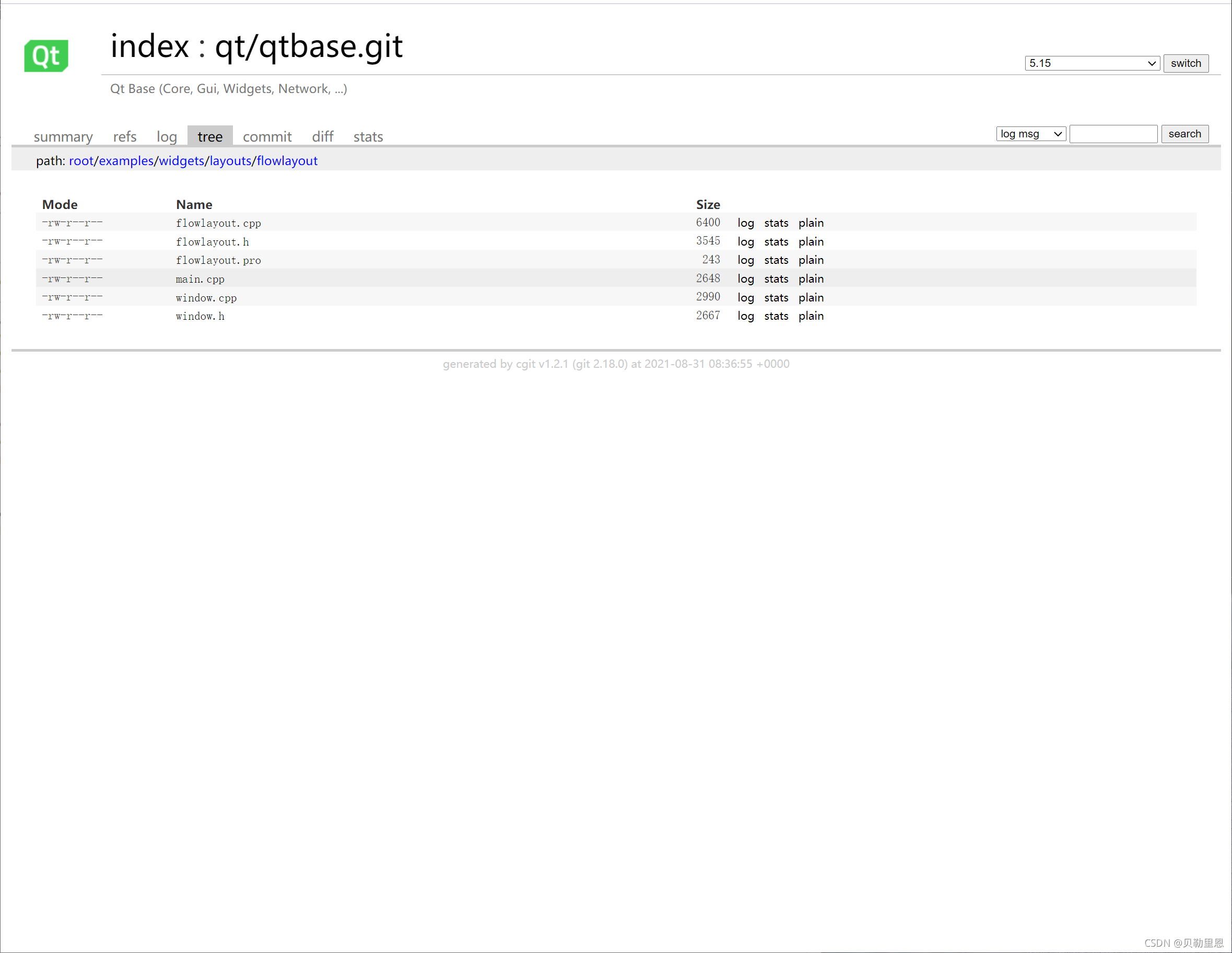Click the green Qt logo
This screenshot has height=953, width=1232.
[46, 55]
